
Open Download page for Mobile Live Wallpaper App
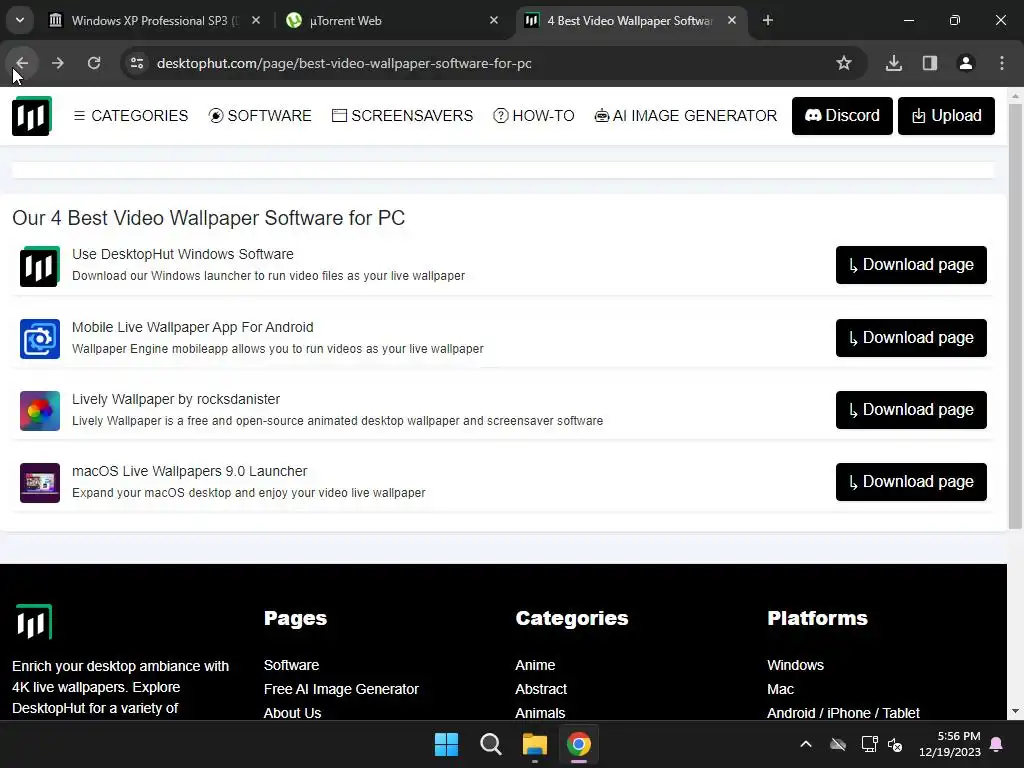coord(911,338)
